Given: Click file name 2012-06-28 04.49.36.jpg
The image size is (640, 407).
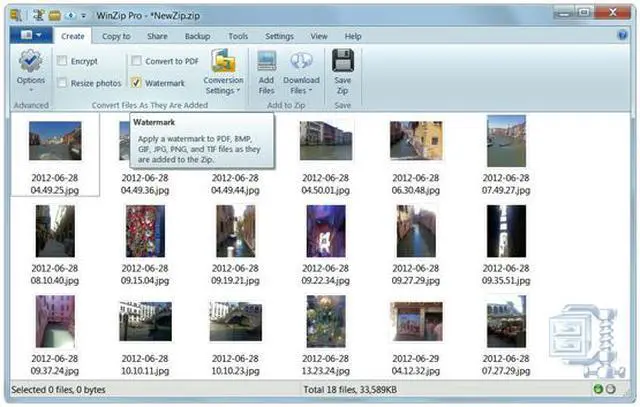Looking at the screenshot, I should [145, 184].
